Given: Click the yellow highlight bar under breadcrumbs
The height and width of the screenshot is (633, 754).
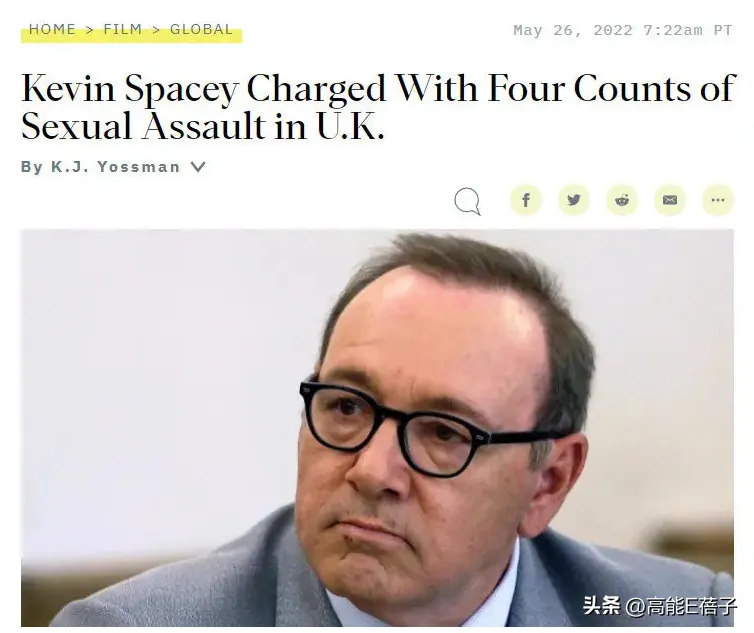Looking at the screenshot, I should (x=131, y=37).
